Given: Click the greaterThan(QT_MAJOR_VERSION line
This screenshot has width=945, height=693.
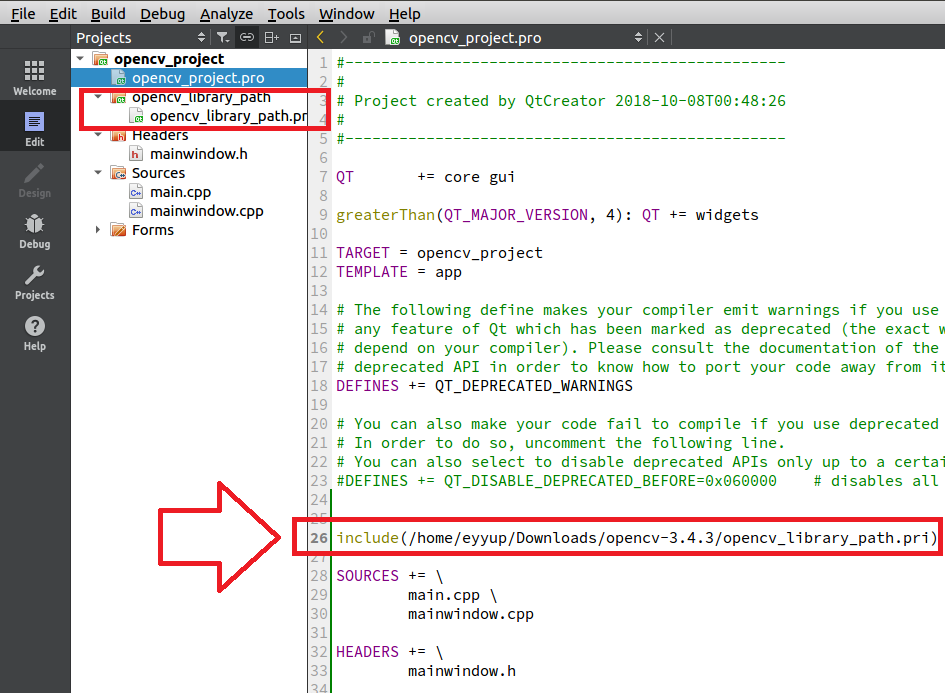Looking at the screenshot, I should pyautogui.click(x=547, y=215).
